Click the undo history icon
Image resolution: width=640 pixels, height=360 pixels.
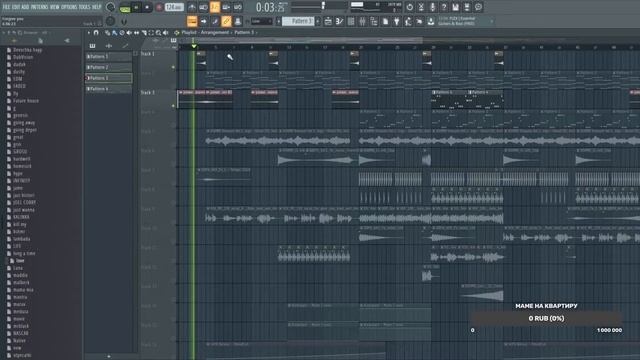(x=410, y=7)
